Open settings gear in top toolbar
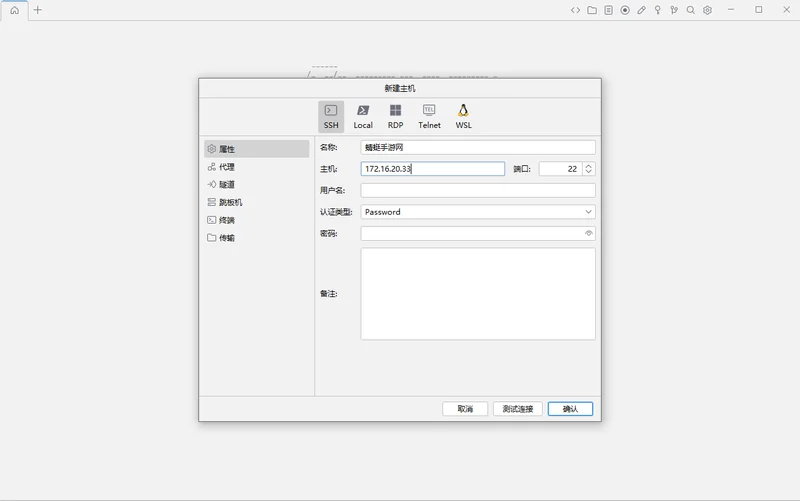The image size is (800, 501). click(707, 10)
